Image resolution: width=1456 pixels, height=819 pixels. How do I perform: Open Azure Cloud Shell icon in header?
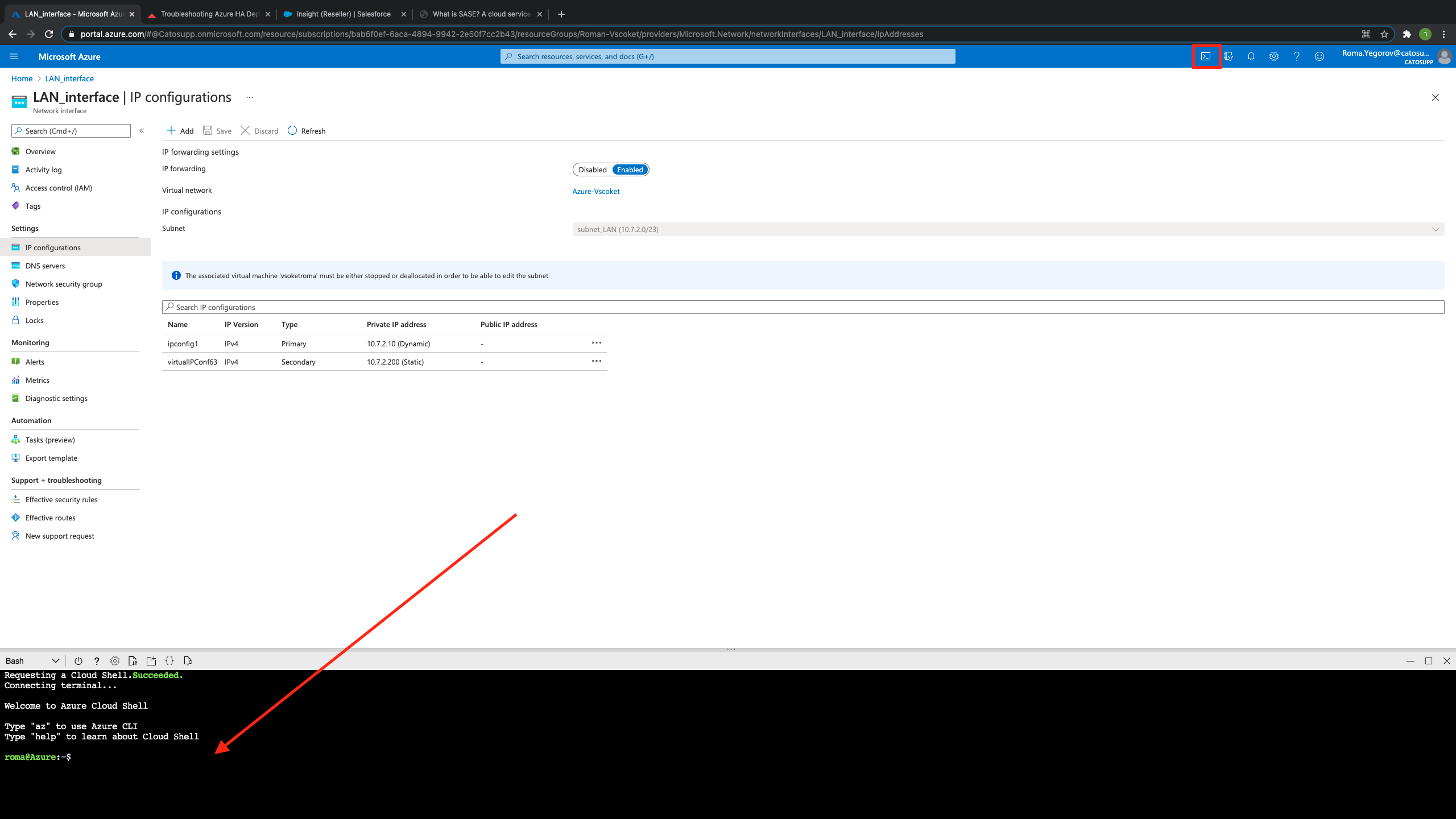coord(1206,56)
